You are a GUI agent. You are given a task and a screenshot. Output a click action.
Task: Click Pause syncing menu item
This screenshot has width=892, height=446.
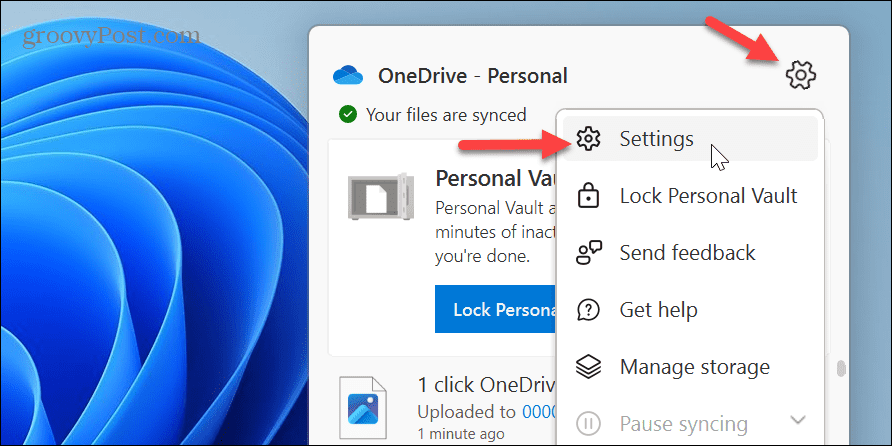click(690, 424)
